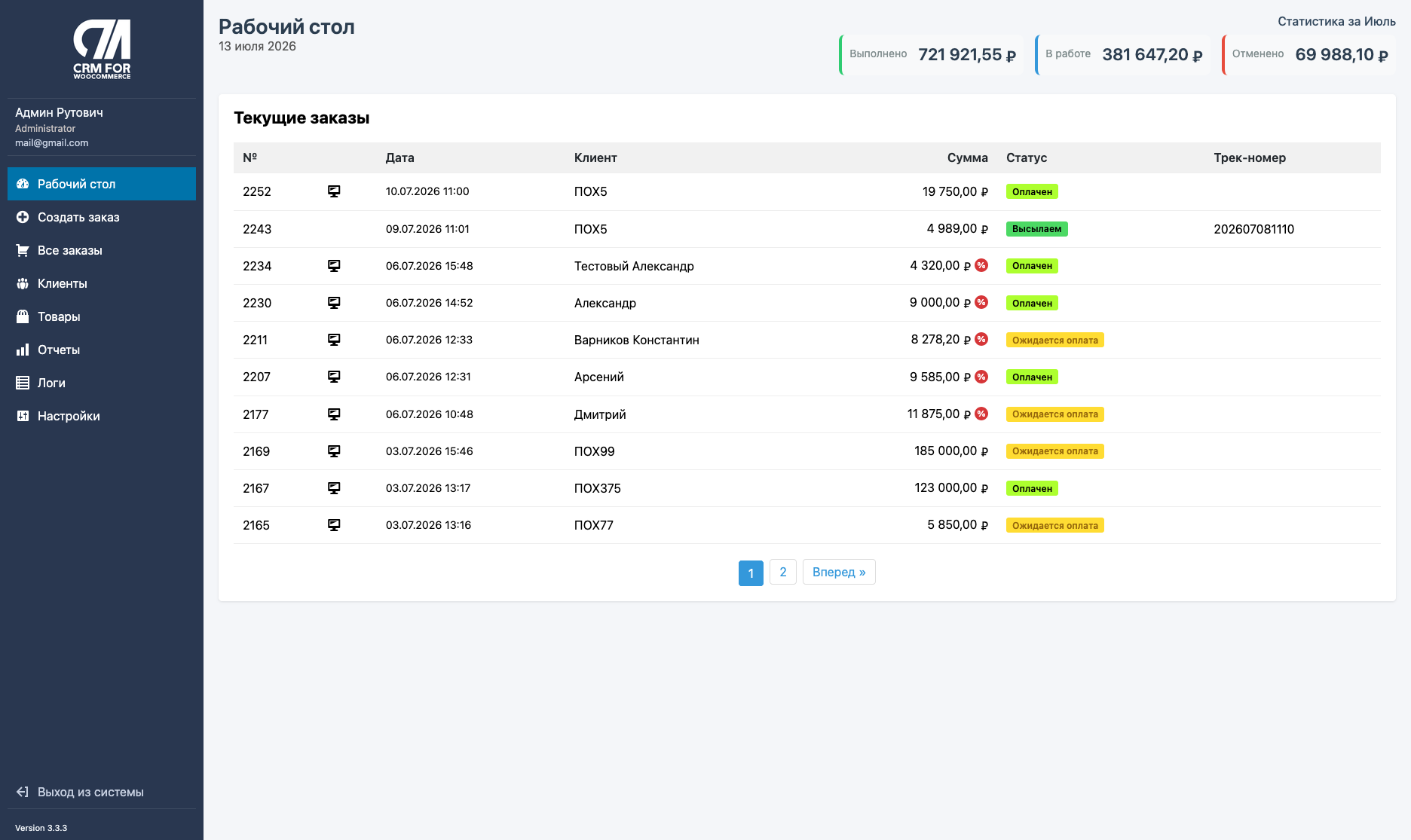This screenshot has width=1411, height=840.
Task: Click the monitor icon for order 2230
Action: coord(334,303)
